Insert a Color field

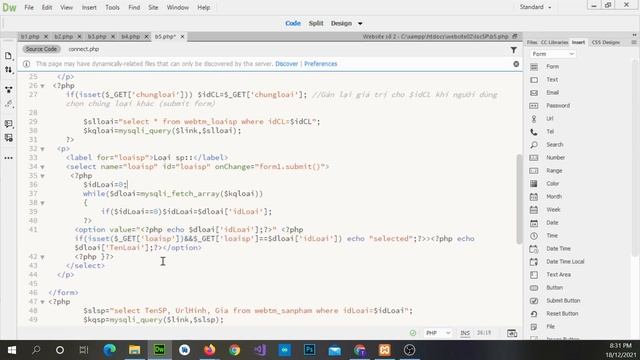[x=552, y=184]
